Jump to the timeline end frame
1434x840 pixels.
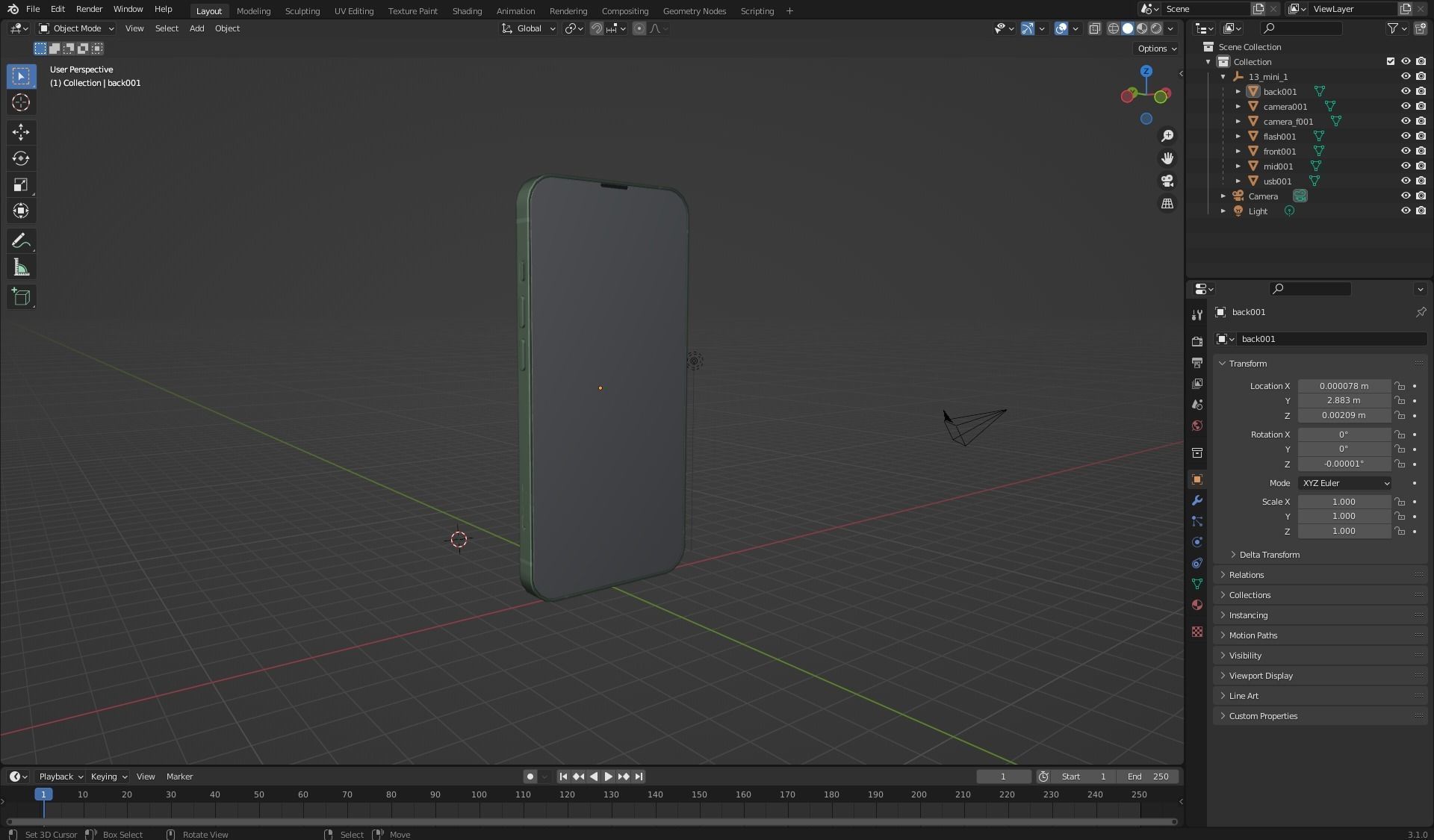coord(639,777)
